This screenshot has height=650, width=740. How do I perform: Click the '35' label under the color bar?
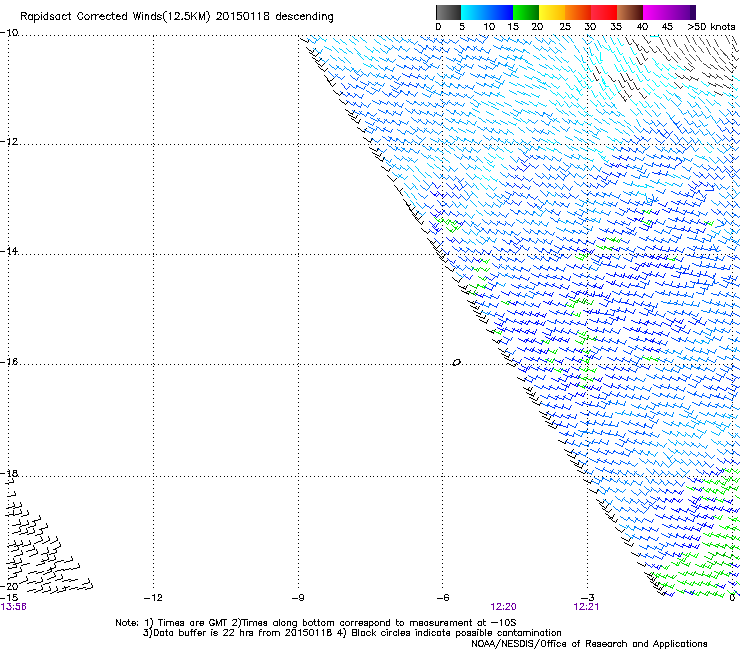click(616, 27)
